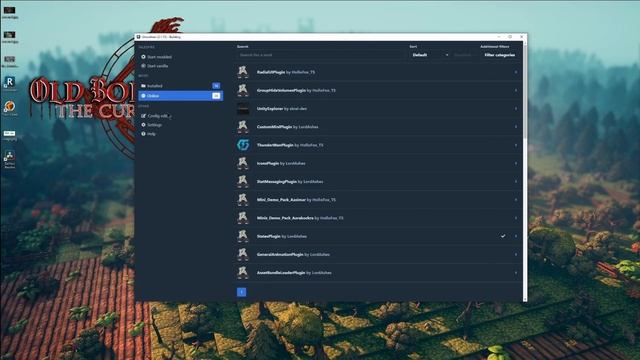
Task: Click the StatesPlugin mod title text
Action: (269, 236)
